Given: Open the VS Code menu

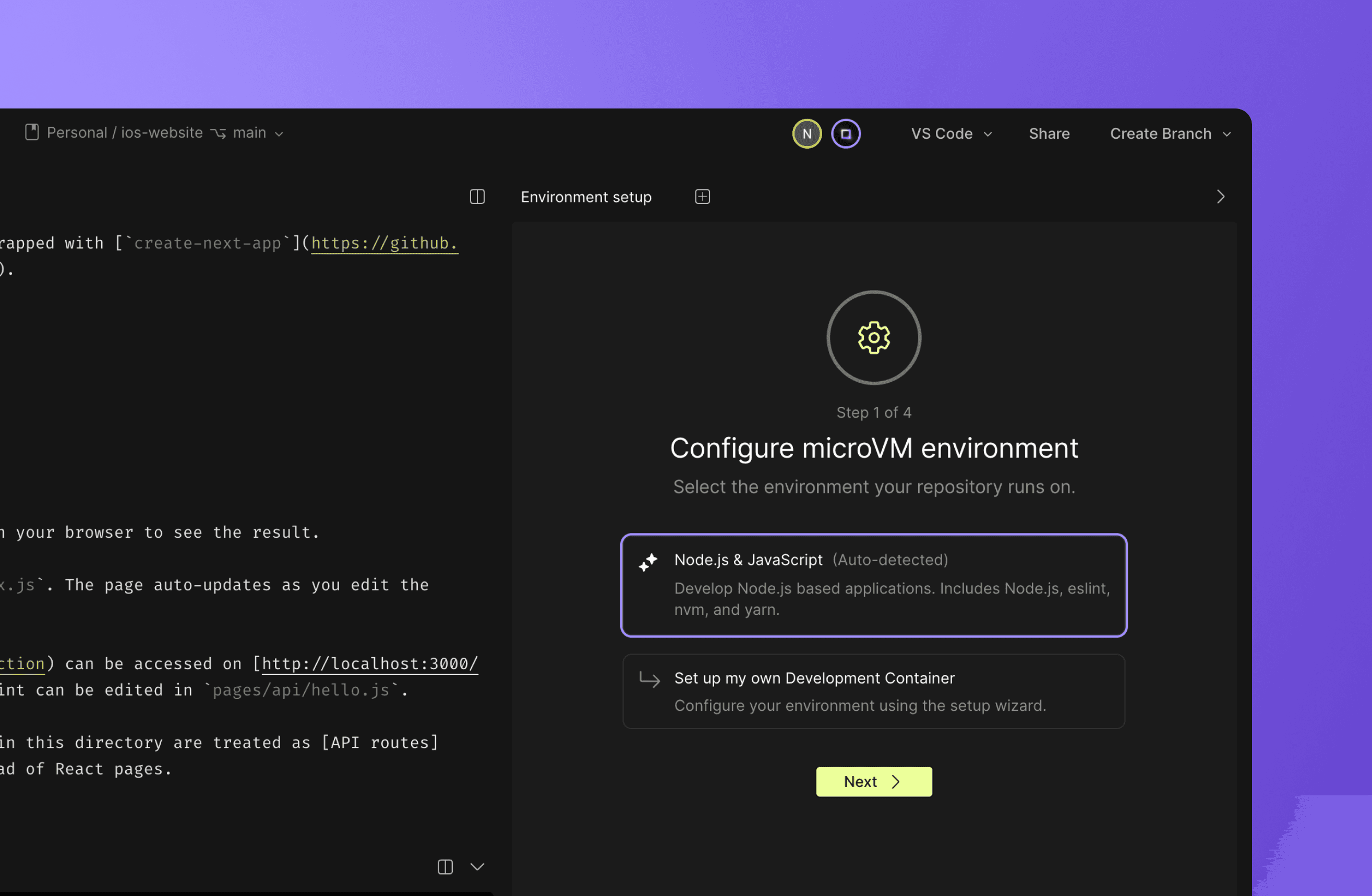Looking at the screenshot, I should [950, 133].
